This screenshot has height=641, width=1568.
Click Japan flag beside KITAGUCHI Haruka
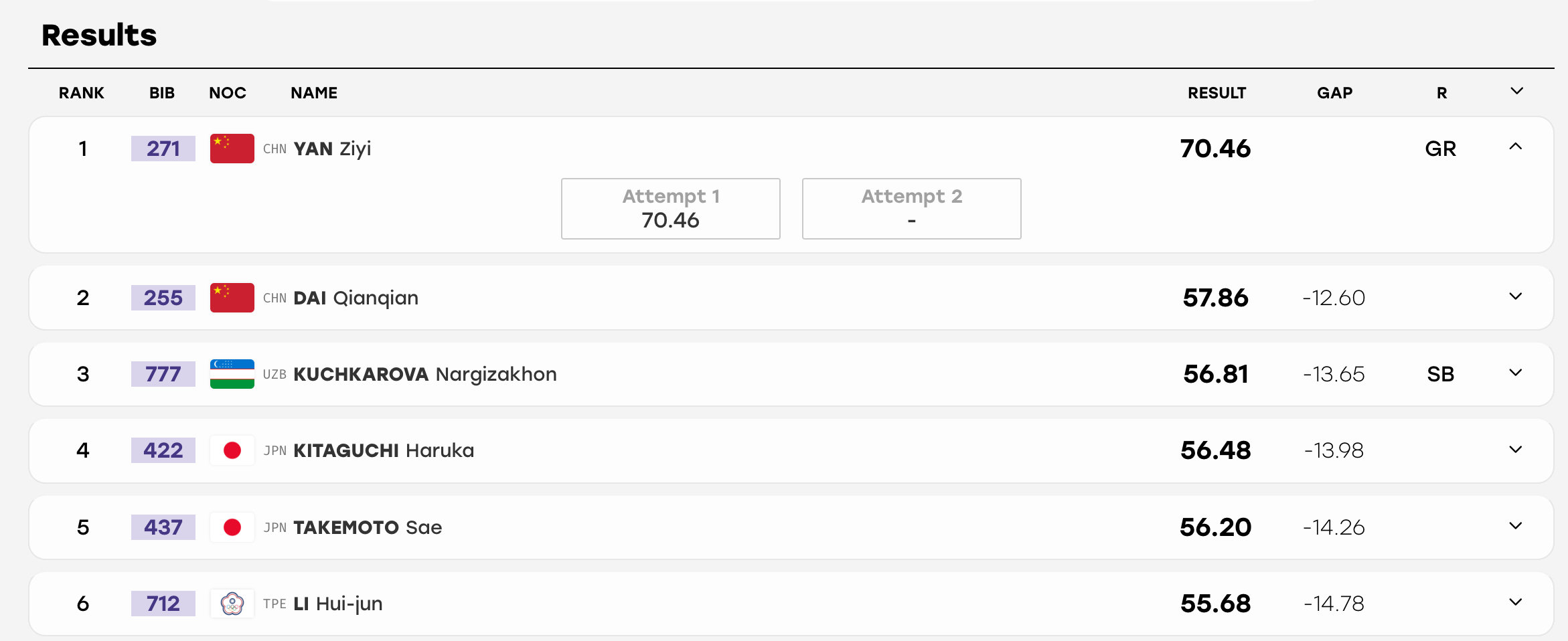tap(232, 450)
